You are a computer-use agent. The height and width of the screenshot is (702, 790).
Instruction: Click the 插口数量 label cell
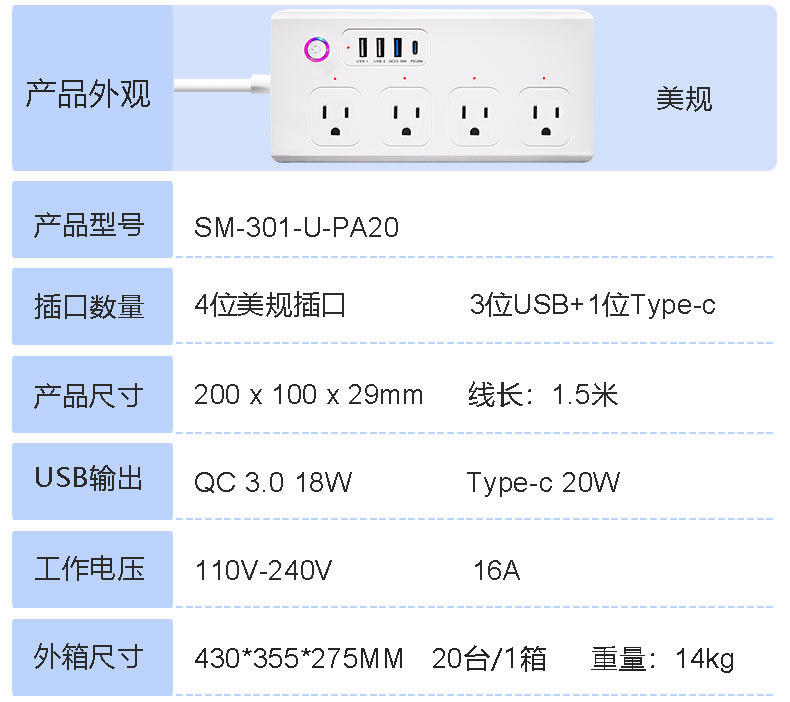90,307
